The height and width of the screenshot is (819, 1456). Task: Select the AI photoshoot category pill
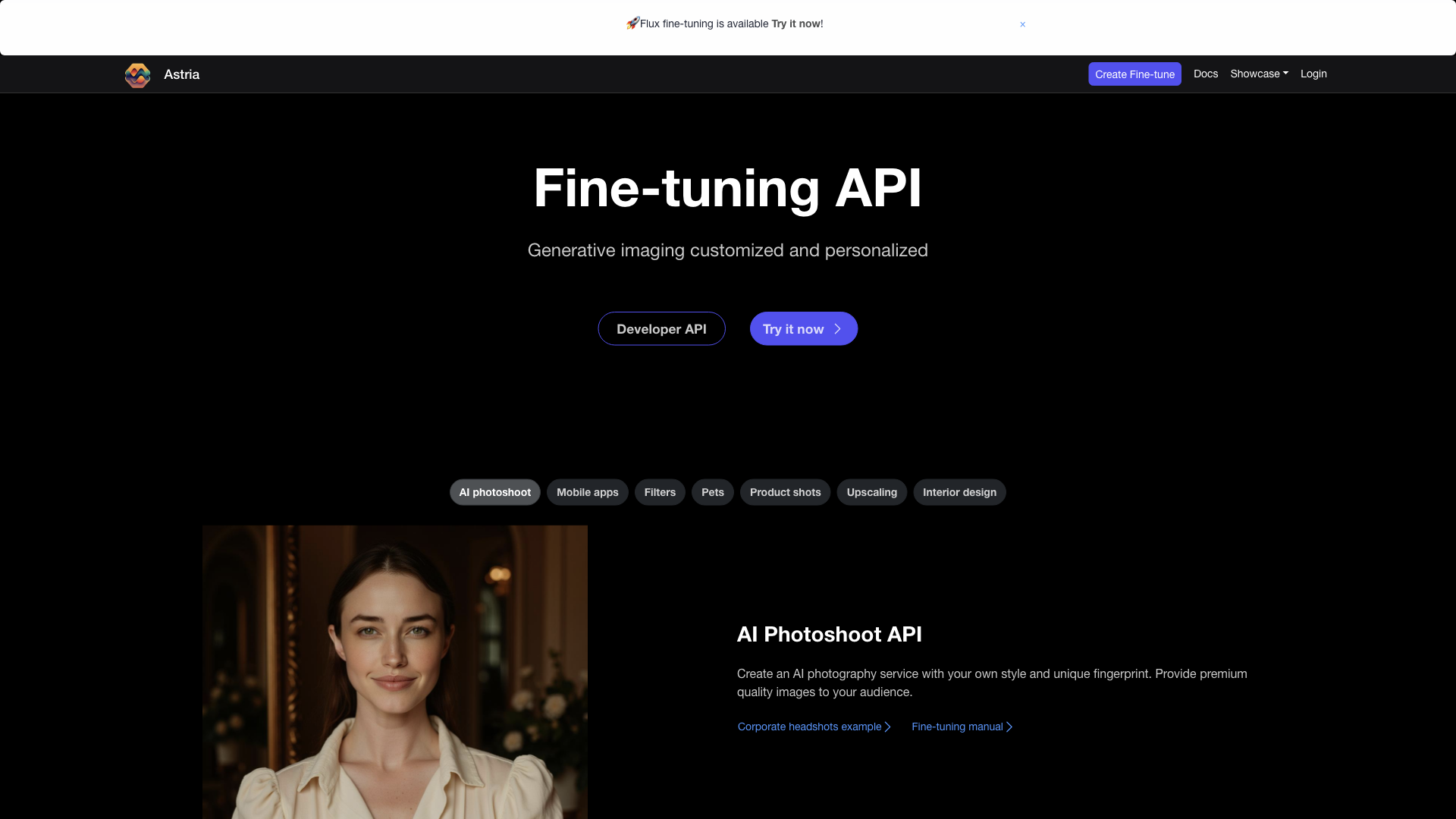click(x=494, y=492)
